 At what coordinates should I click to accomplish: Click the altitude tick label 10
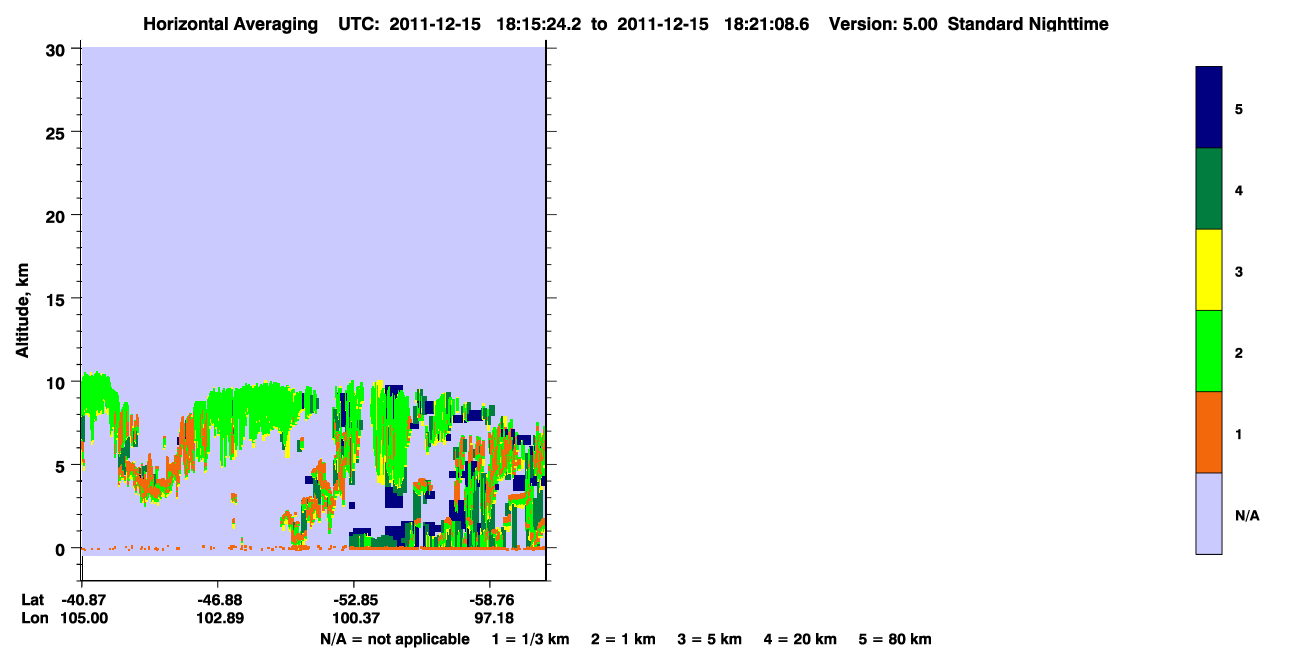tap(57, 382)
